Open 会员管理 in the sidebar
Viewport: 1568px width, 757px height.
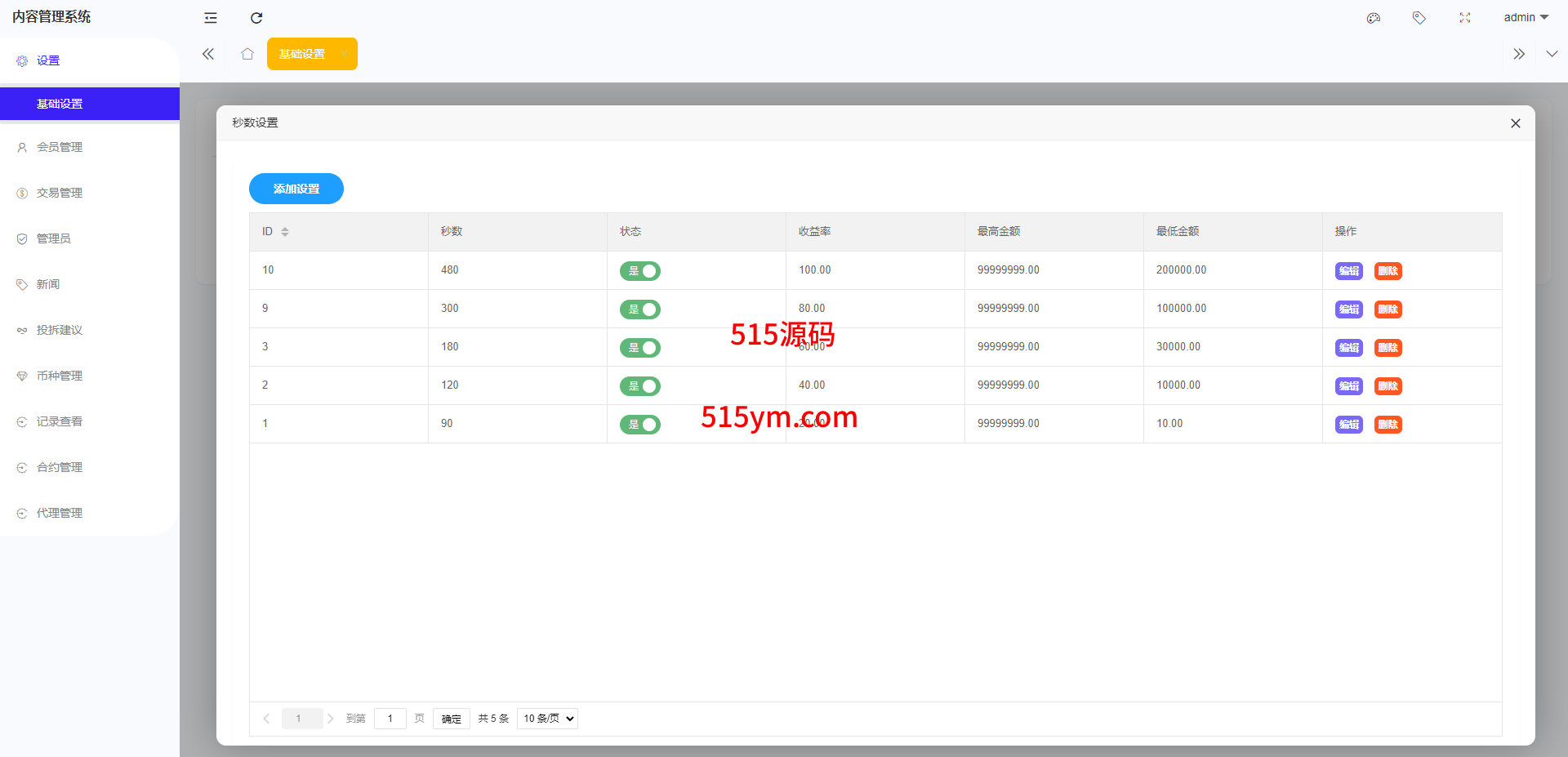pos(60,147)
